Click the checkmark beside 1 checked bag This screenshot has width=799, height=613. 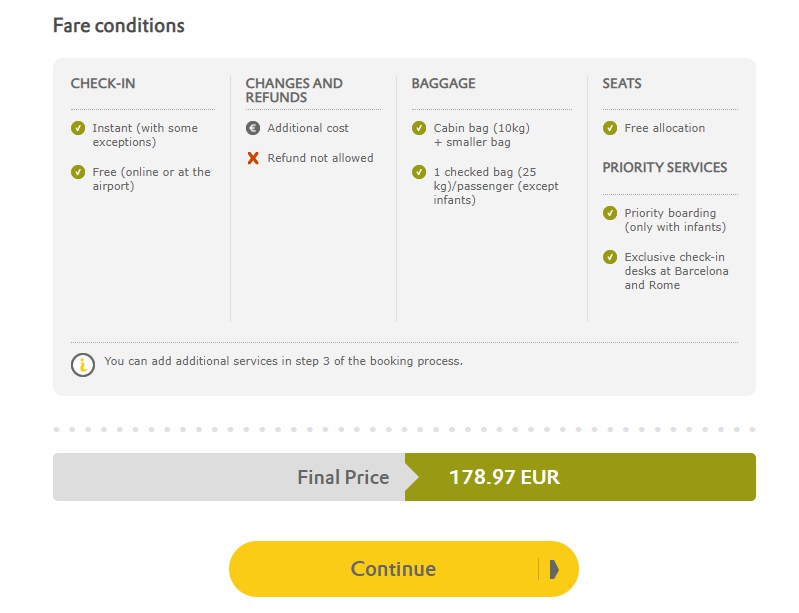[x=419, y=172]
